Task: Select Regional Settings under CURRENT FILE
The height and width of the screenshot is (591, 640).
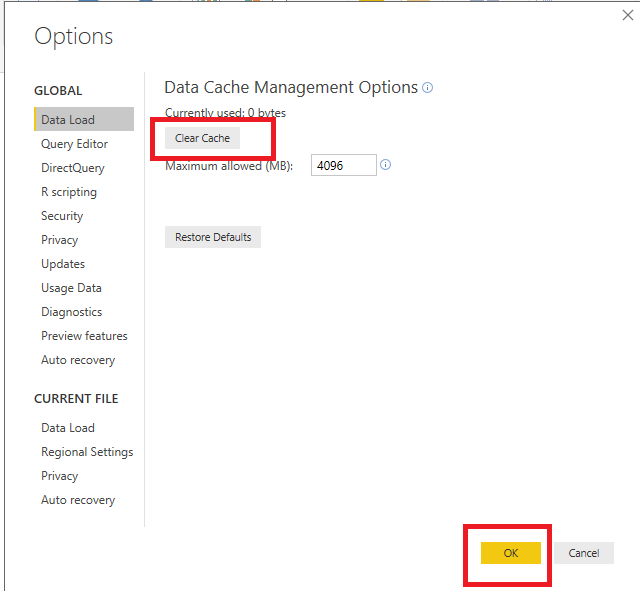Action: pos(87,452)
